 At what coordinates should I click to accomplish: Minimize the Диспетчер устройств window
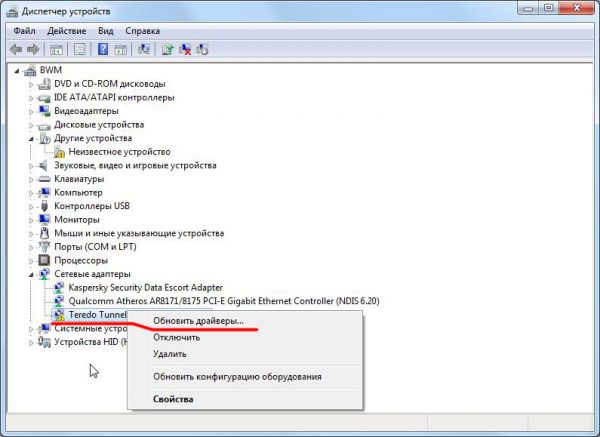point(528,8)
